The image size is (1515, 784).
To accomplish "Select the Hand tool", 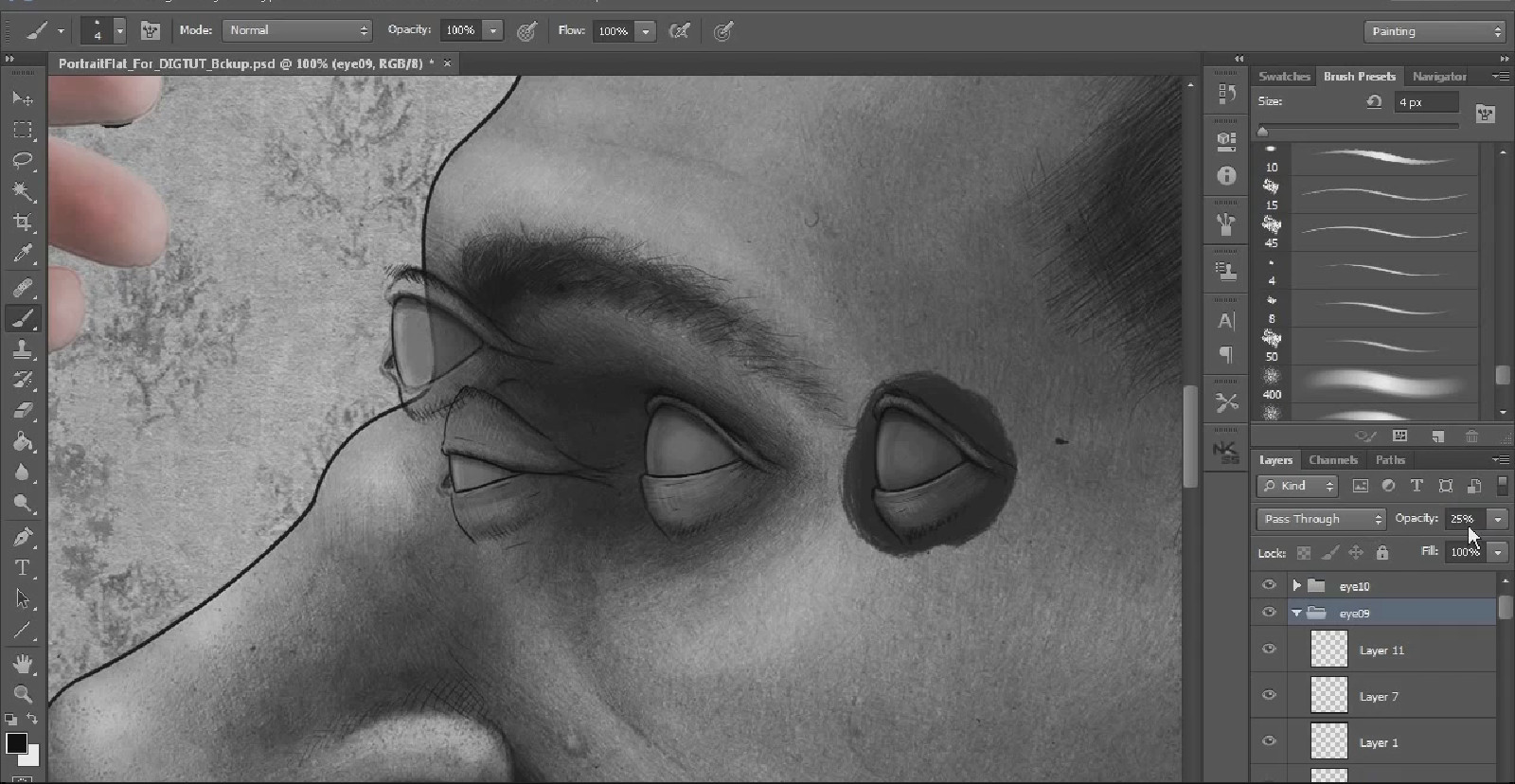I will click(x=23, y=664).
